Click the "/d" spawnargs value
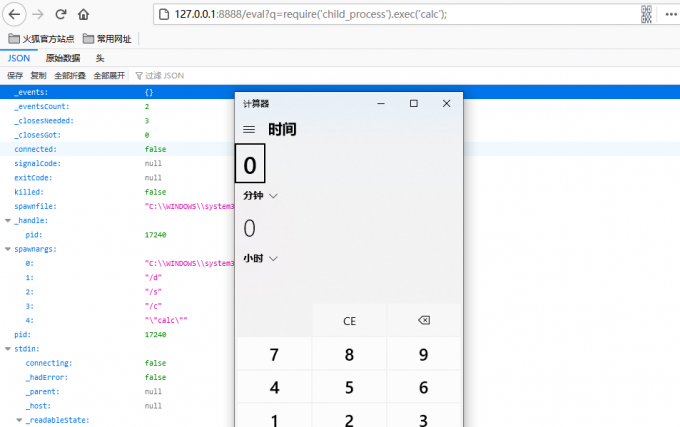This screenshot has height=427, width=680. click(x=153, y=277)
